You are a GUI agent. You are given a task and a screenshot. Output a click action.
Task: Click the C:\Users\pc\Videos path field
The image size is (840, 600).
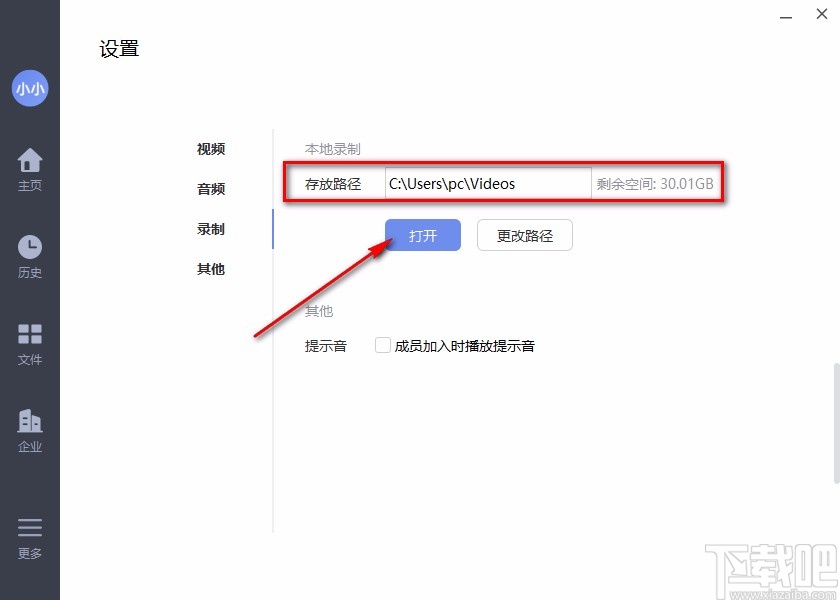(x=487, y=184)
